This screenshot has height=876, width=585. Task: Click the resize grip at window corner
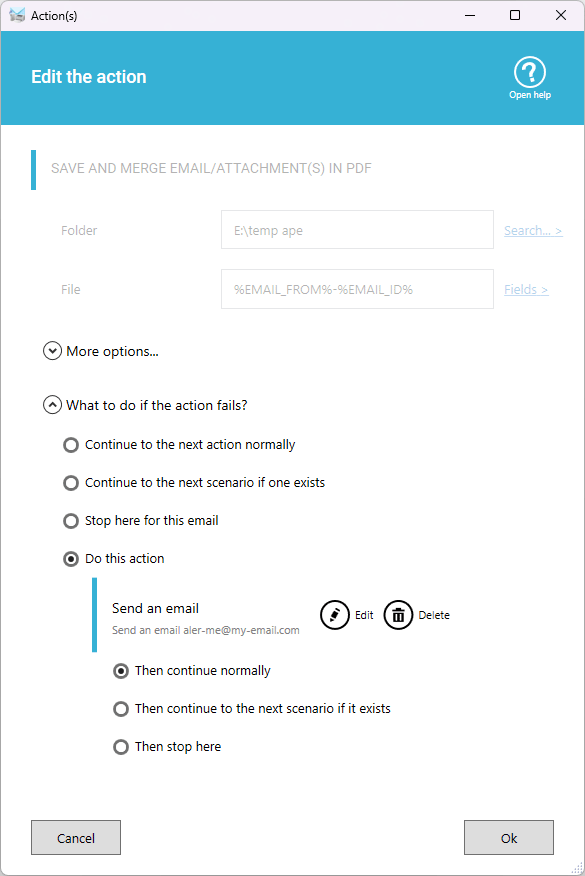[x=577, y=868]
